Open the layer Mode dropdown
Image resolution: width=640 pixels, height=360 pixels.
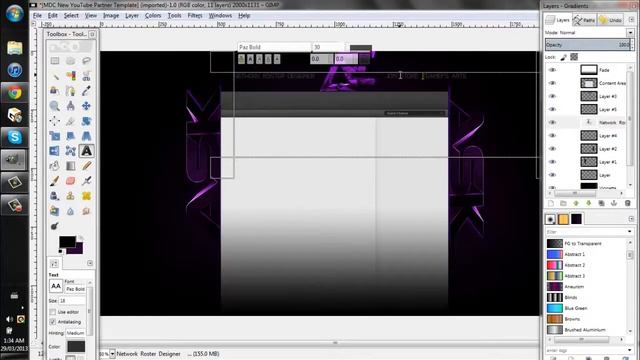click(x=631, y=32)
